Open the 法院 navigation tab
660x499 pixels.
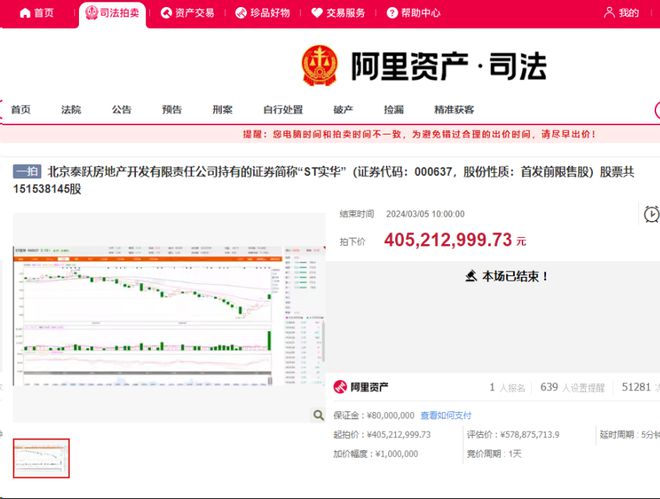pyautogui.click(x=71, y=110)
